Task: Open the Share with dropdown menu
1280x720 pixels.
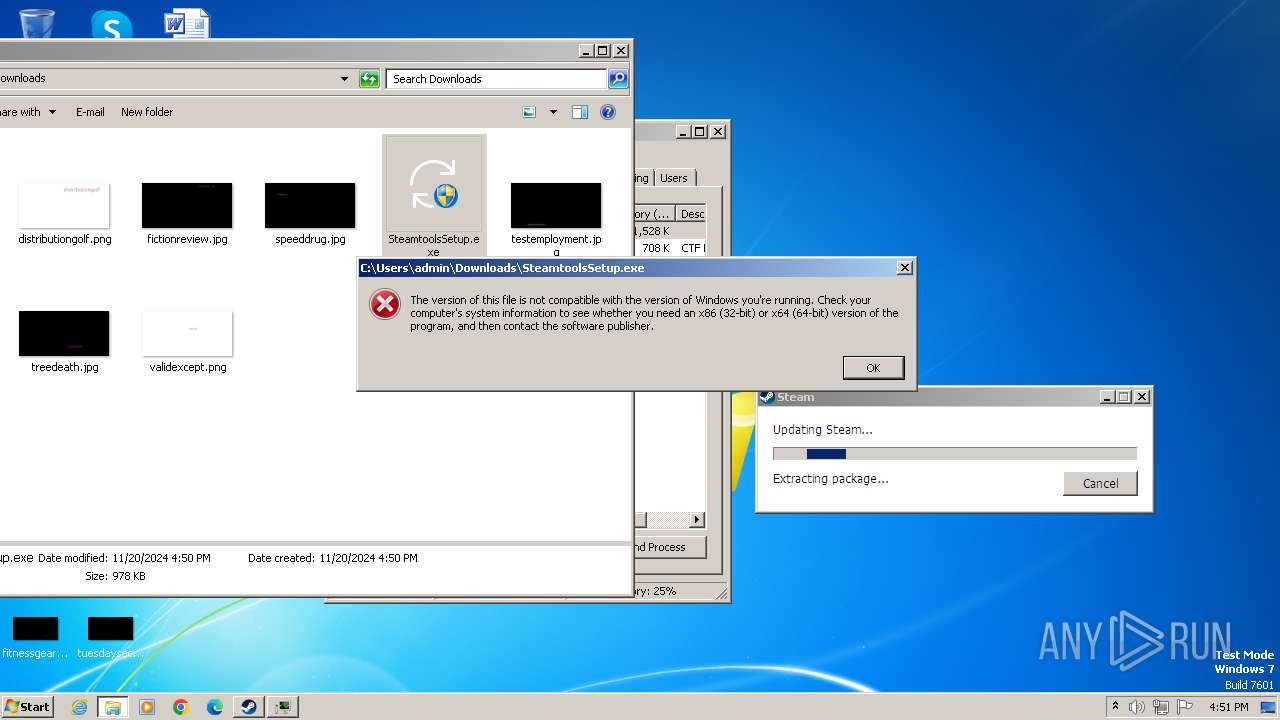Action: (x=28, y=112)
